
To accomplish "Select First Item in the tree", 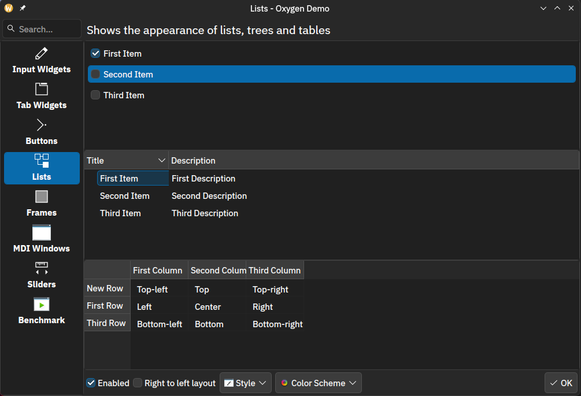I will click(133, 178).
